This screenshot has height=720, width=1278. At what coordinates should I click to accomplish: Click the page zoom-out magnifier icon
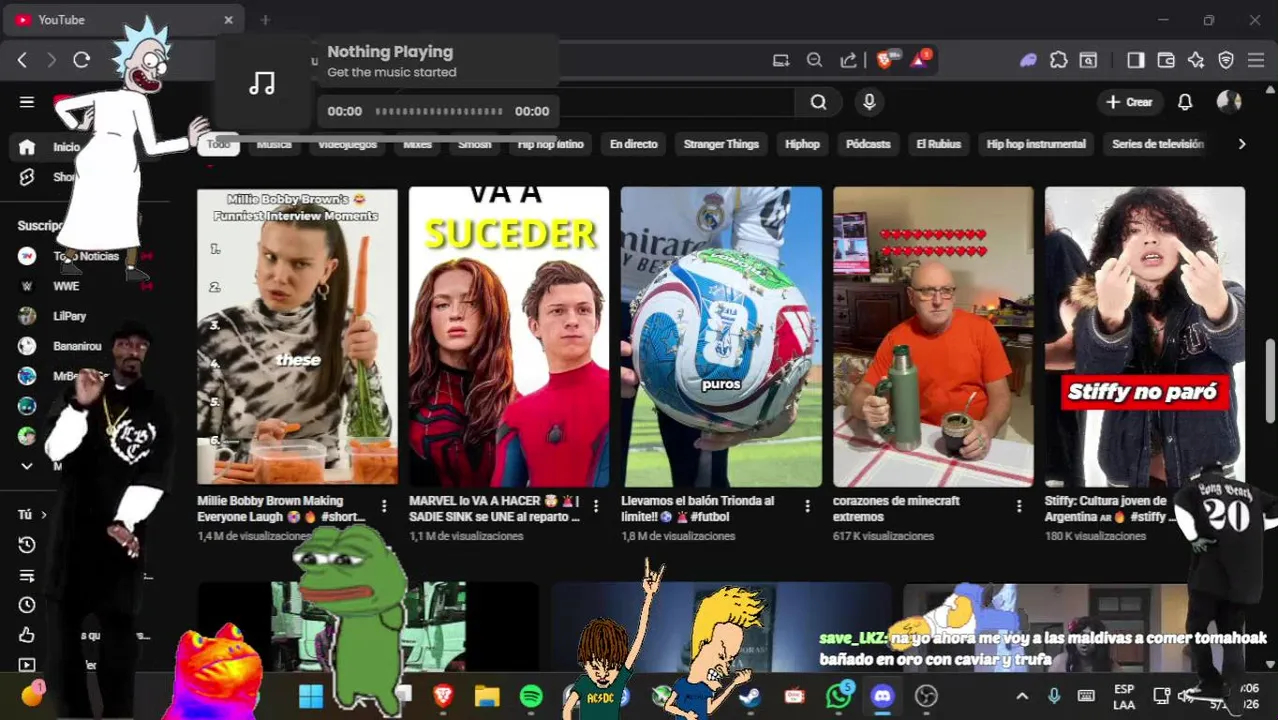(815, 60)
